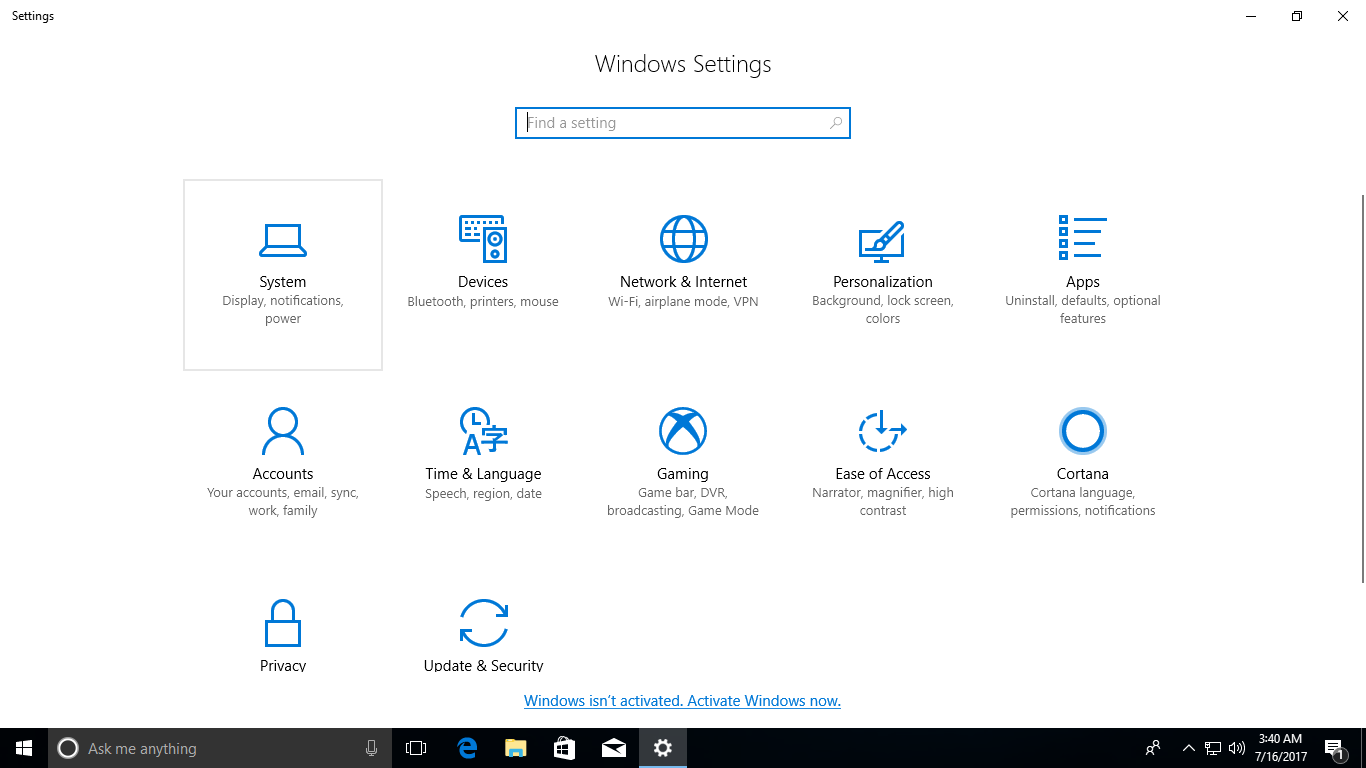Activate the taskbar microphone for voice search
This screenshot has height=768, width=1366.
coord(371,748)
